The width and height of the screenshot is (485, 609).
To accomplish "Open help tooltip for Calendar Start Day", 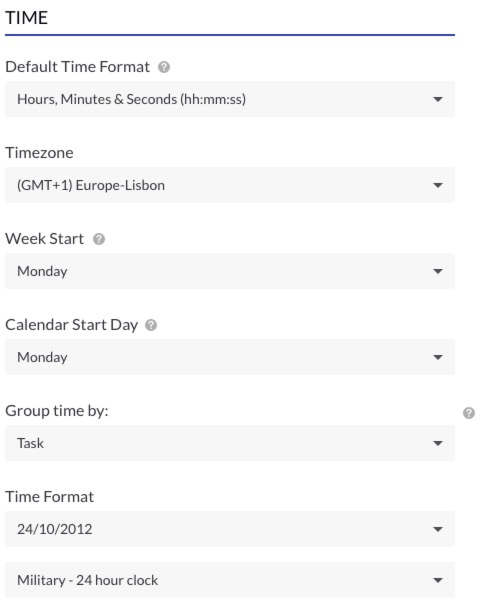I will [x=151, y=325].
